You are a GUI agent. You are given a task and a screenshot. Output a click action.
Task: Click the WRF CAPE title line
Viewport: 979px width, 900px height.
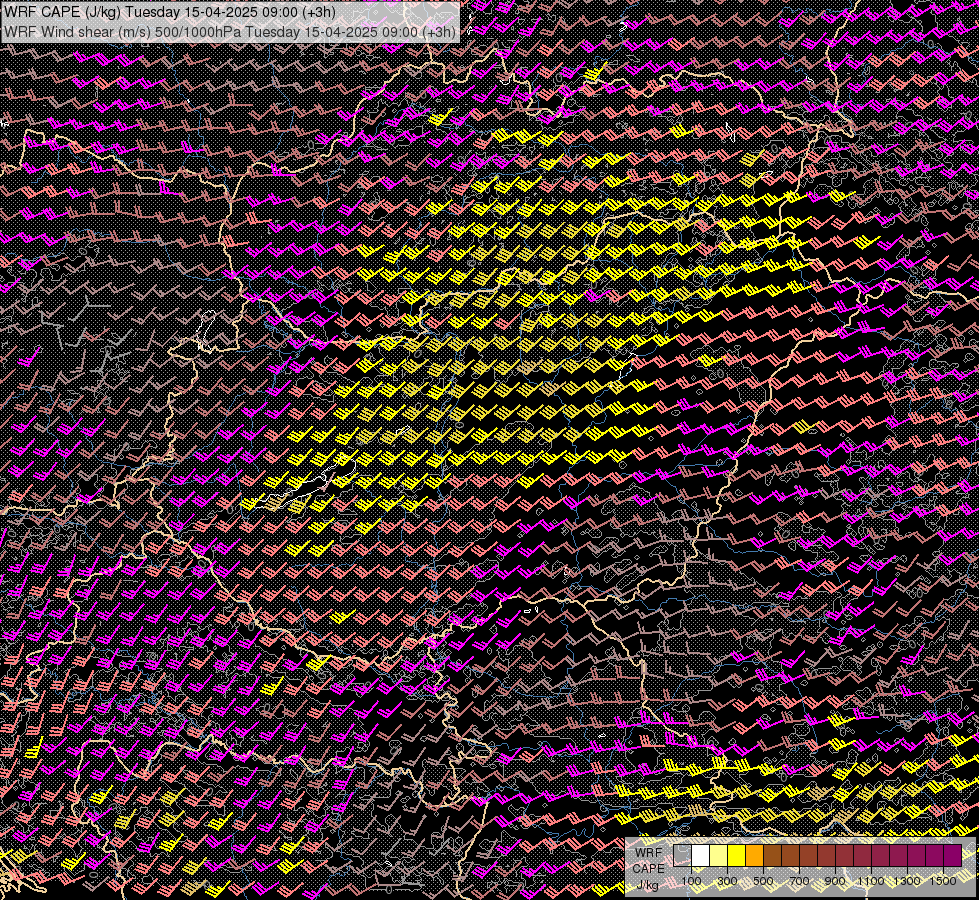pos(170,12)
